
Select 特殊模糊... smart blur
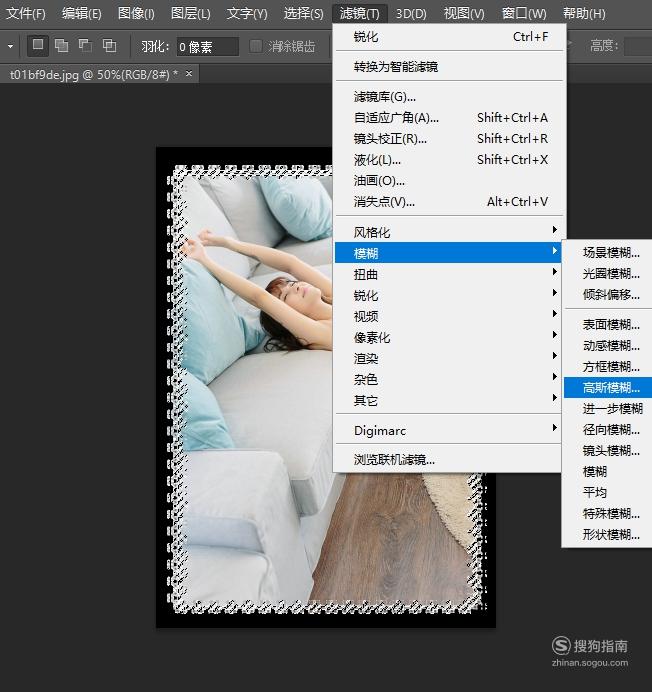[608, 513]
